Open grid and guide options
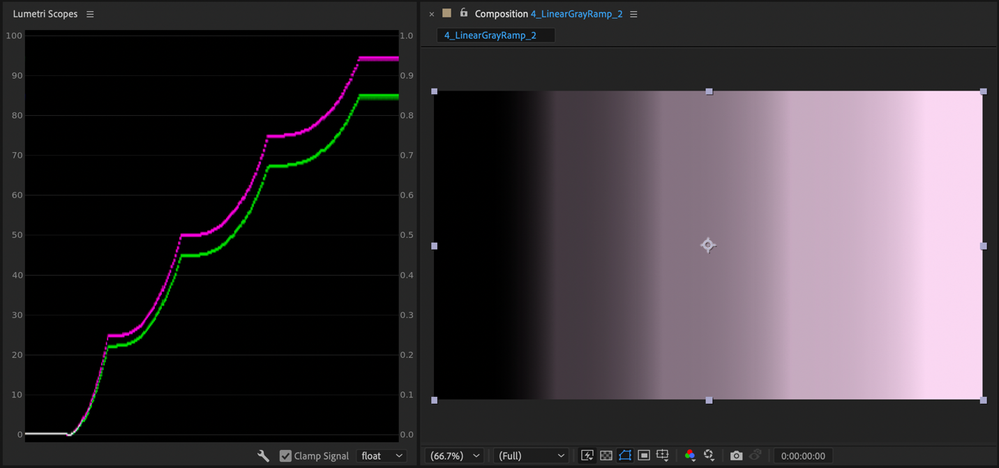 663,455
